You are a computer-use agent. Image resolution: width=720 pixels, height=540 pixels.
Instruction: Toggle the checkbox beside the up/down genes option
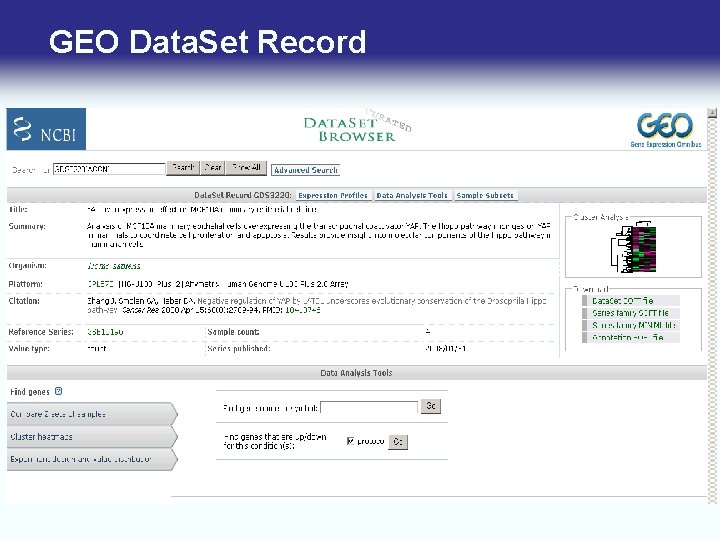pyautogui.click(x=351, y=441)
